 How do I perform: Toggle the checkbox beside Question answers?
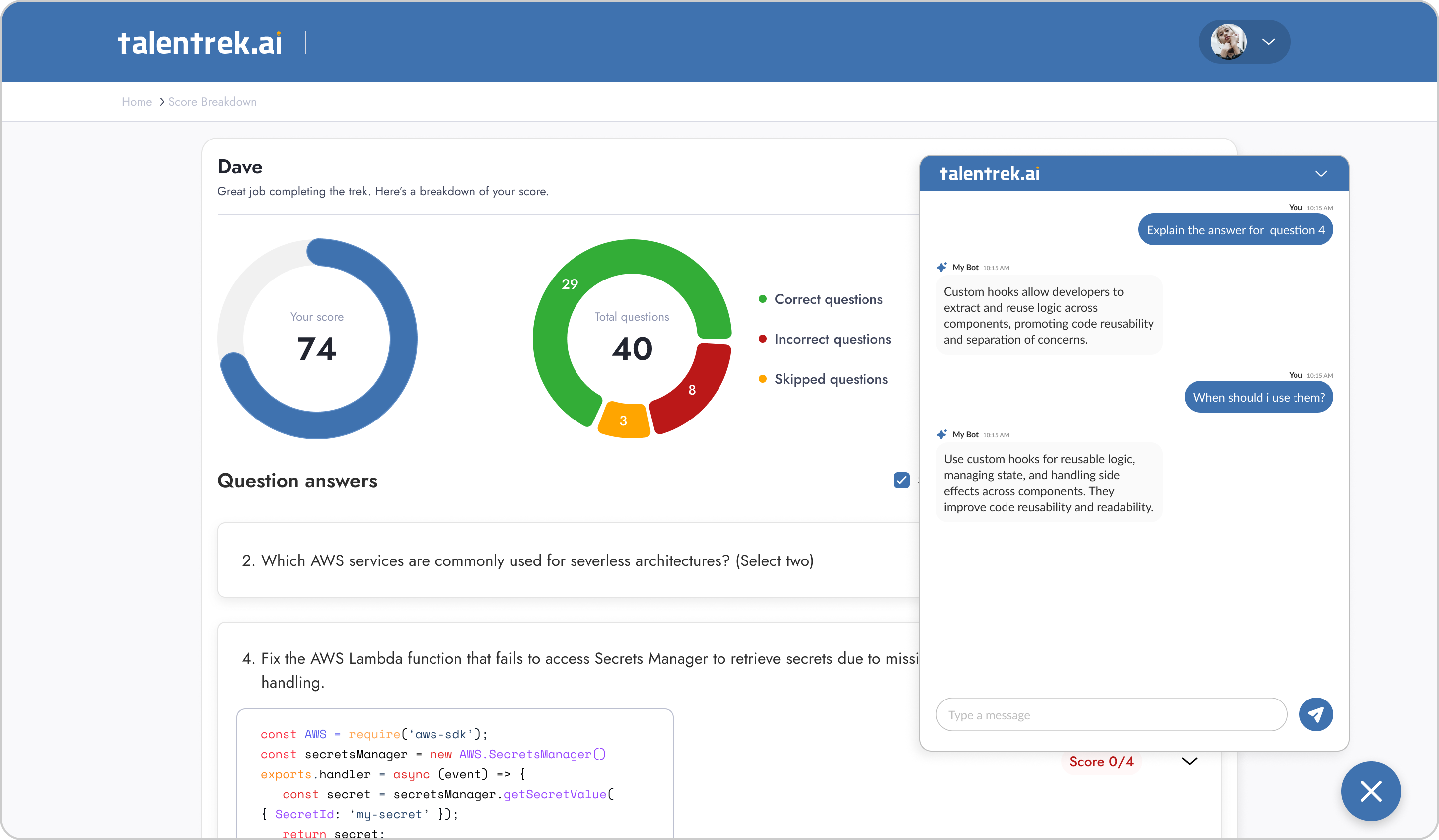[x=902, y=480]
